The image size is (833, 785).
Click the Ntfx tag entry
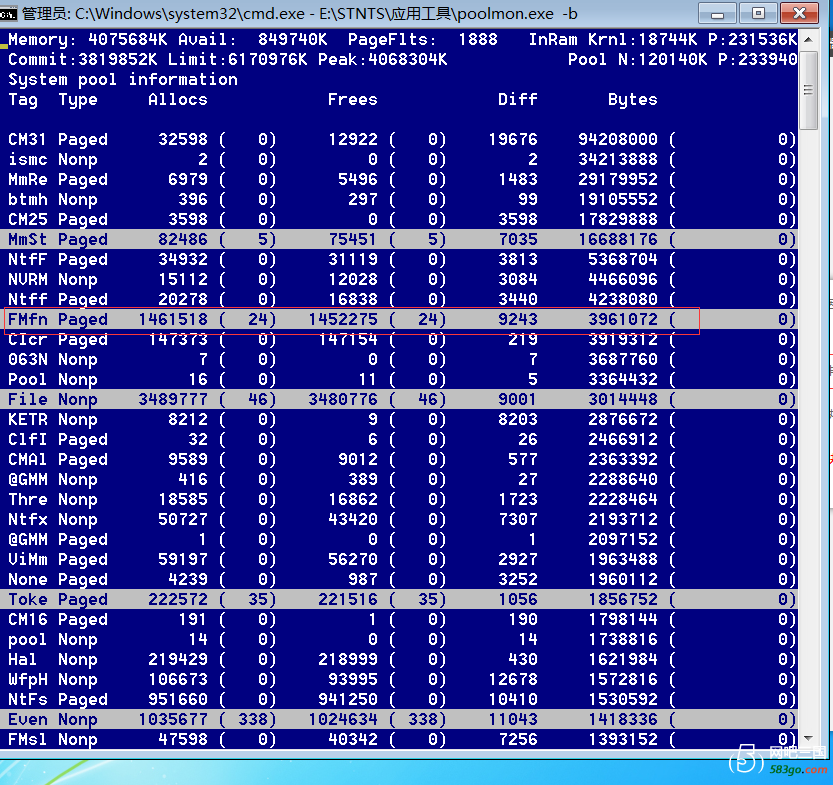(x=28, y=519)
